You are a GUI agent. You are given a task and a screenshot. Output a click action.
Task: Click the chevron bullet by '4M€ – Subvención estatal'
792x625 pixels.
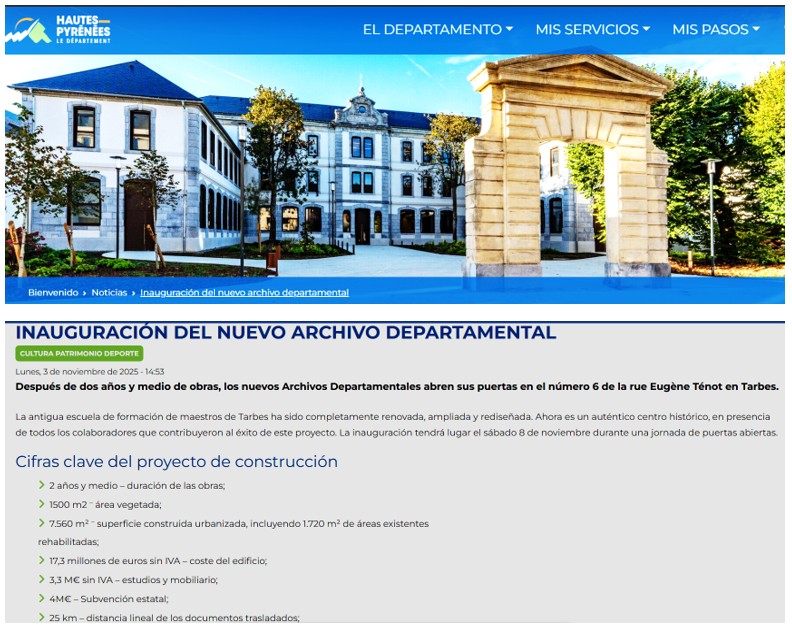pyautogui.click(x=41, y=598)
